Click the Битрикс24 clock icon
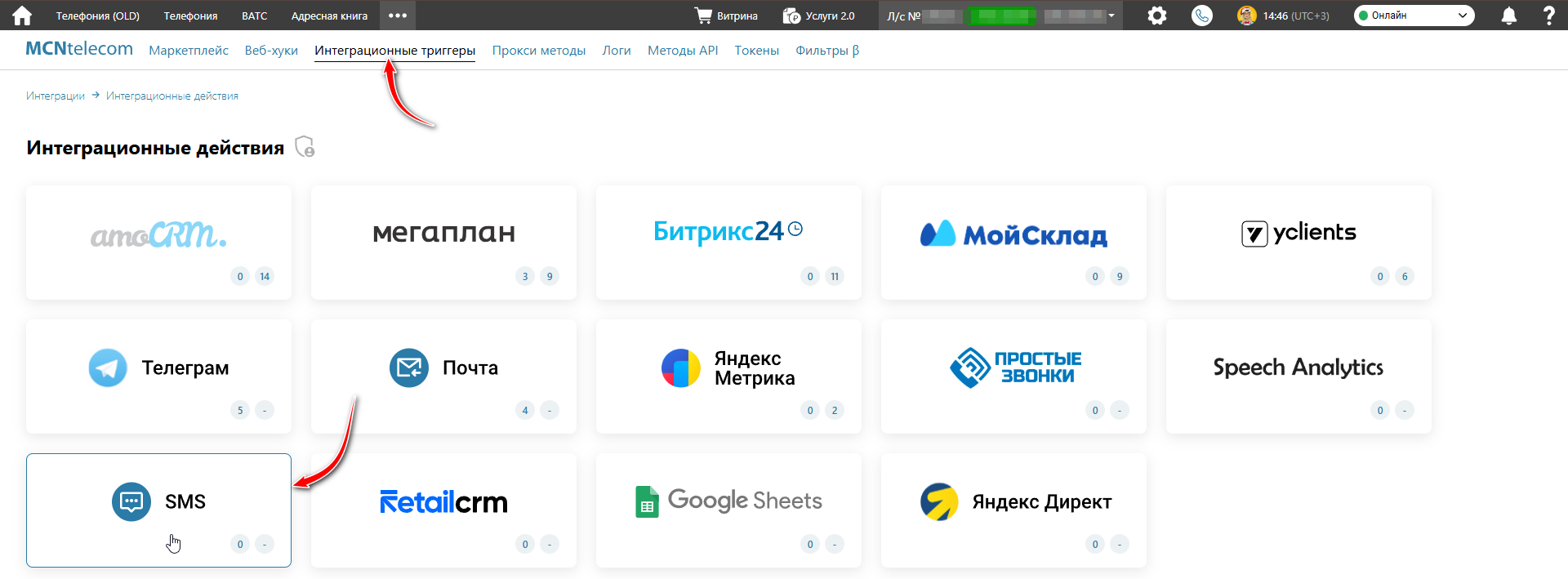The width and height of the screenshot is (1568, 579). (795, 229)
